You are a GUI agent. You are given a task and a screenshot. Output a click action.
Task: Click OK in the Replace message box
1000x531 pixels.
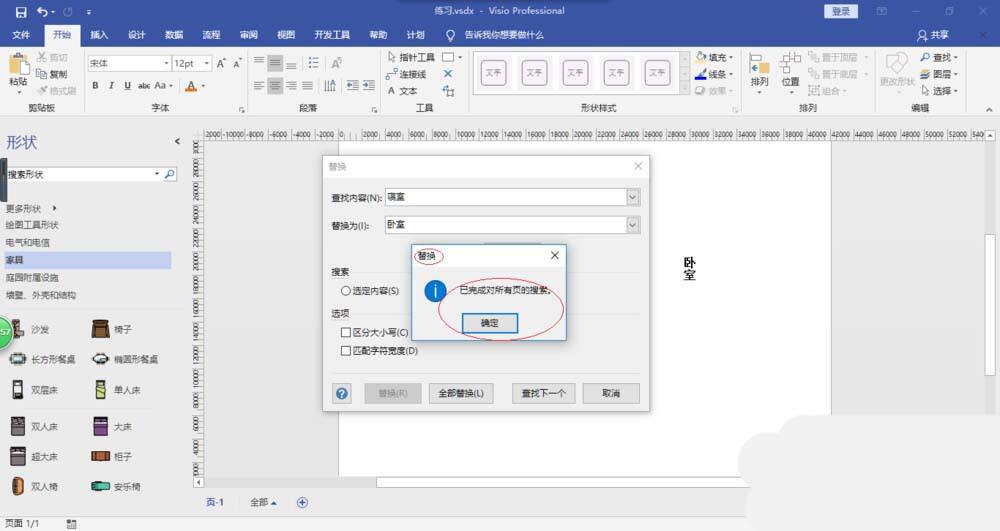coord(490,323)
